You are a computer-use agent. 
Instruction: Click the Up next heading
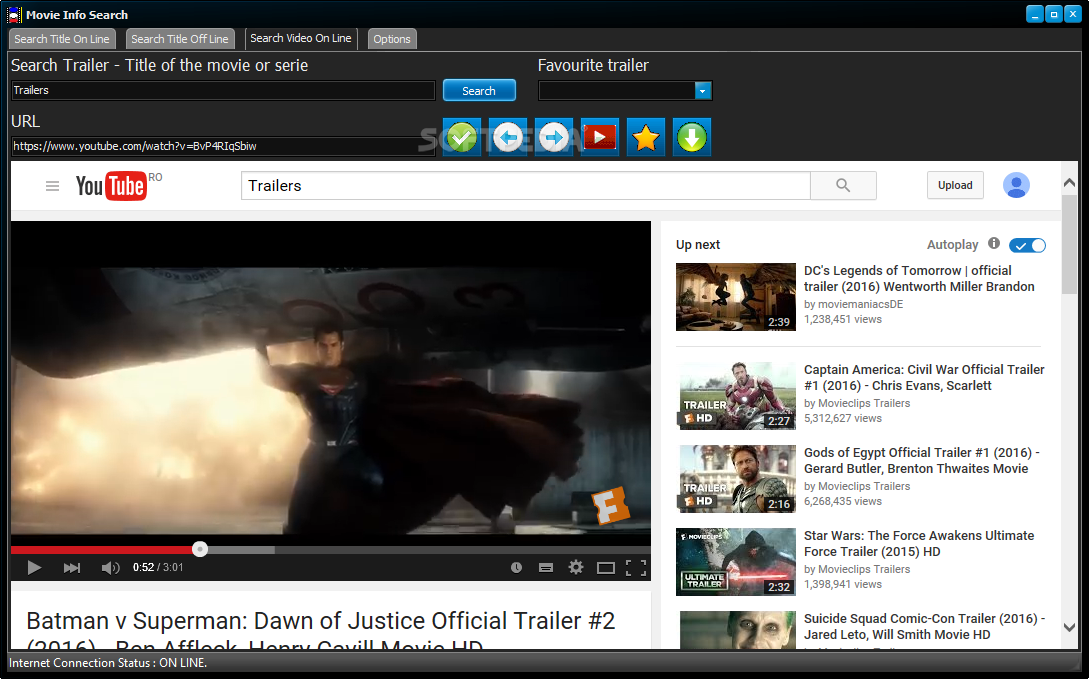698,244
